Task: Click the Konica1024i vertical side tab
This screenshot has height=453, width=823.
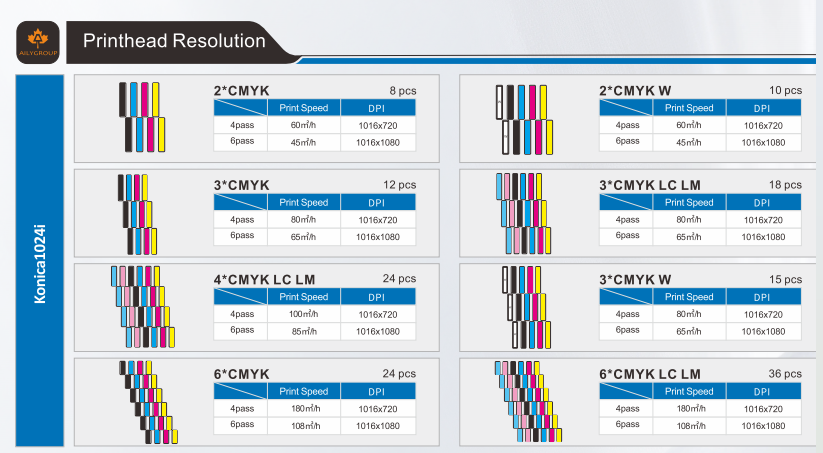Action: [x=39, y=263]
